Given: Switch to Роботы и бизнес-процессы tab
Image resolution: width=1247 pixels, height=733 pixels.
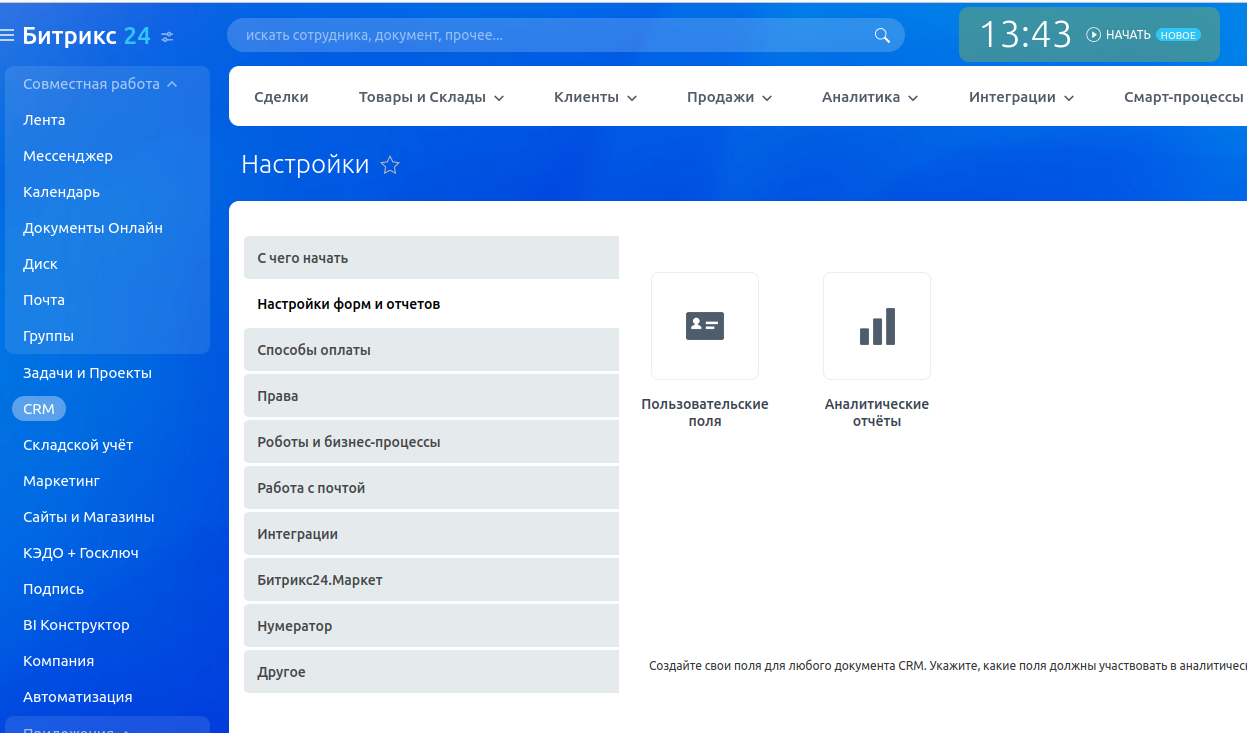Looking at the screenshot, I should tap(348, 442).
